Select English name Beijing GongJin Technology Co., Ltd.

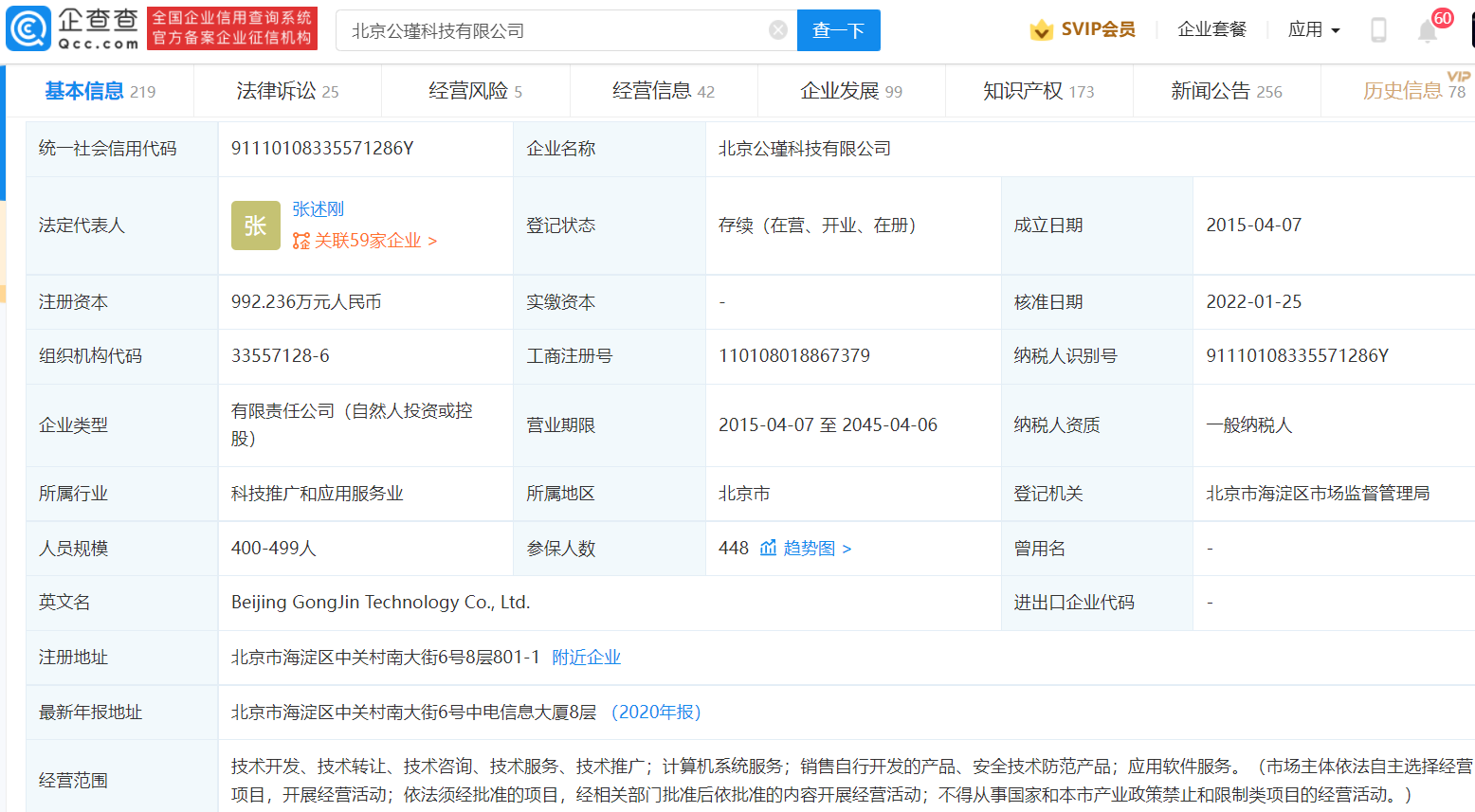tap(381, 602)
